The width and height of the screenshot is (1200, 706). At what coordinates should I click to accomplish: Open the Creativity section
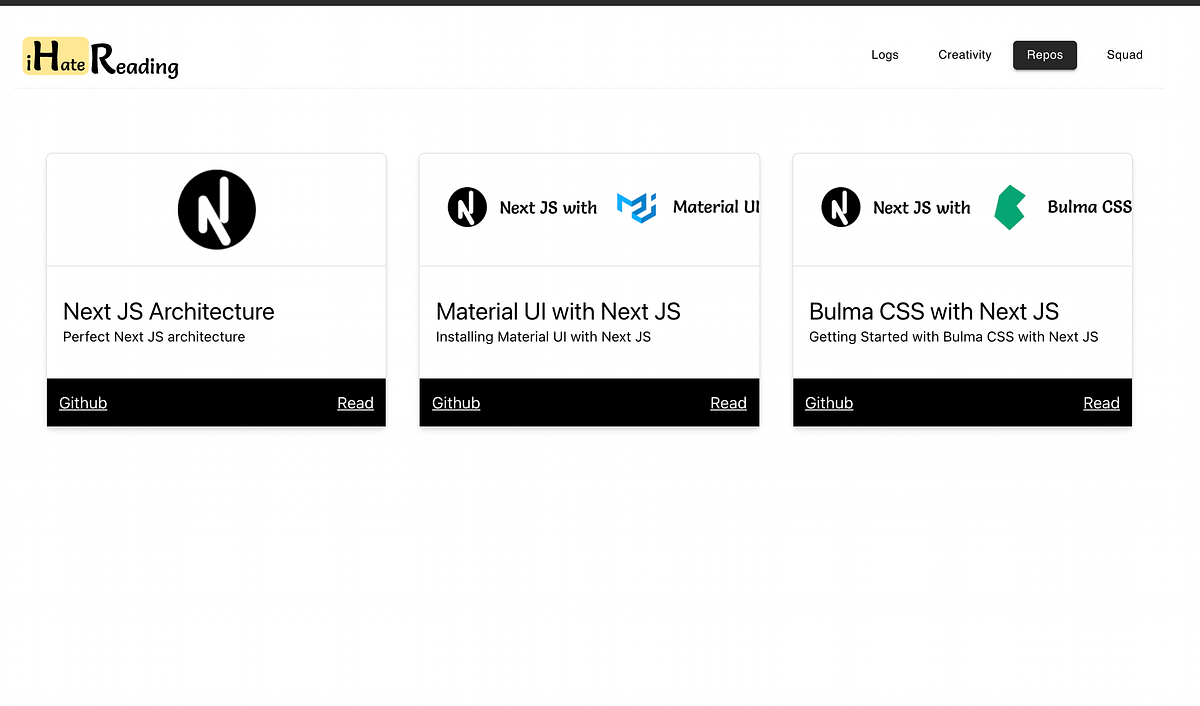click(x=964, y=55)
